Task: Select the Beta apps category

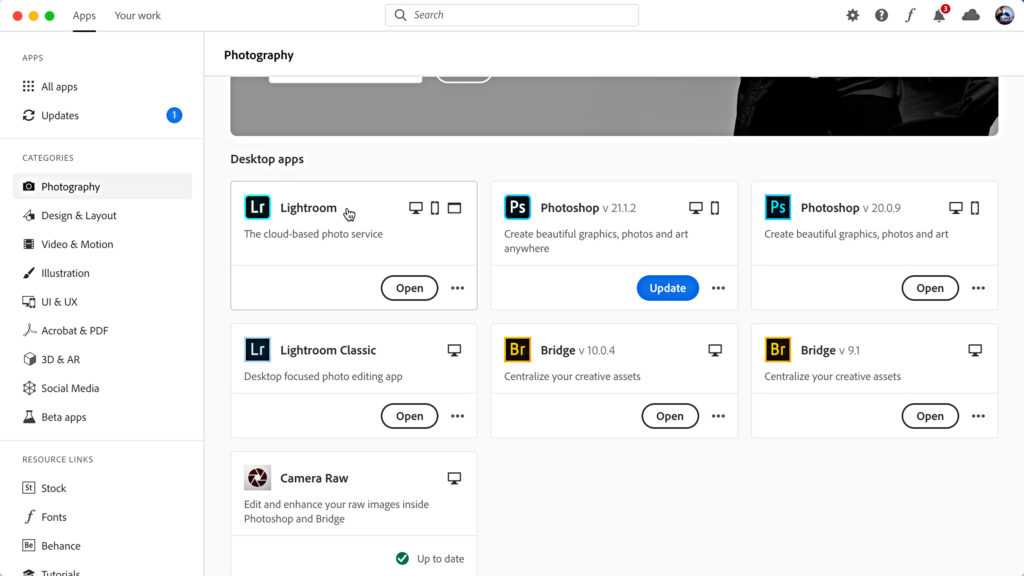Action: tap(102, 417)
